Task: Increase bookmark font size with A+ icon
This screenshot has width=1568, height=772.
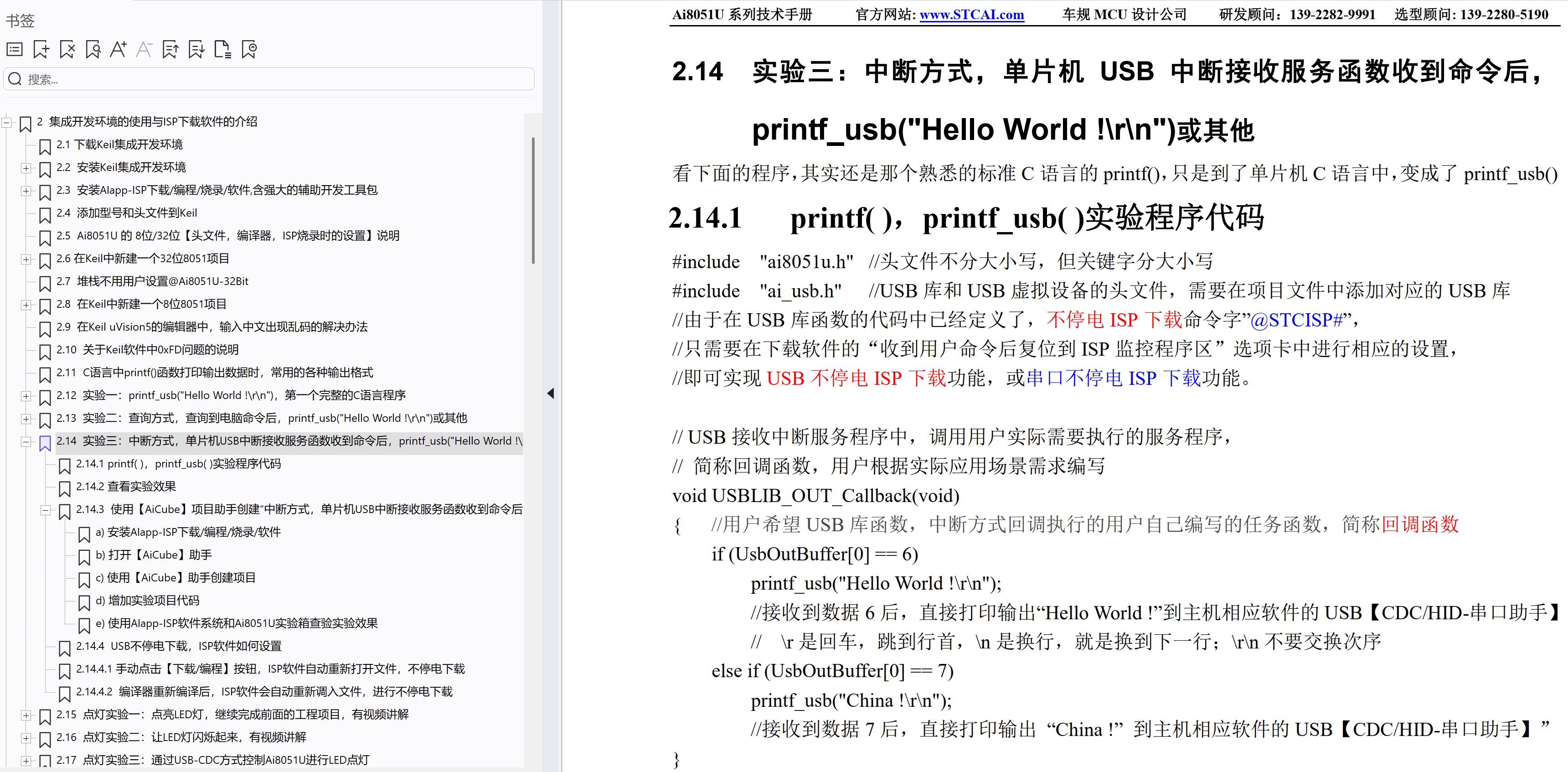Action: 119,49
